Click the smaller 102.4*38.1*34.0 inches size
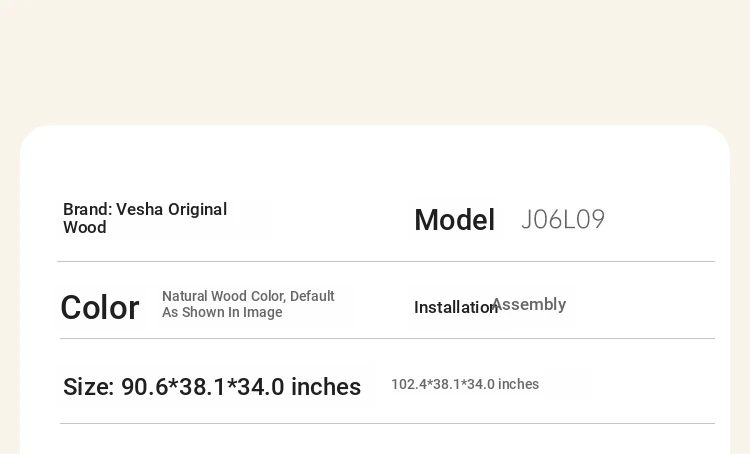Viewport: 750px width, 454px height. point(465,384)
